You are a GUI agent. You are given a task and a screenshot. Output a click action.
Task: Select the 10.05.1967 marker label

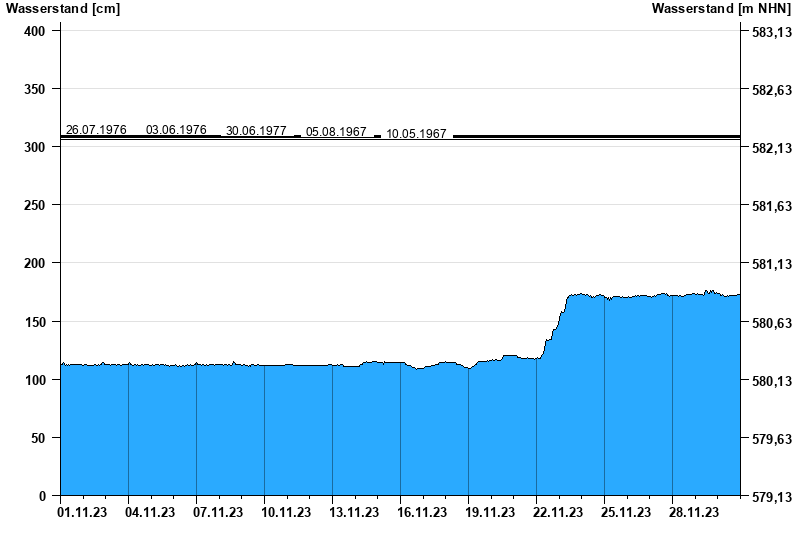[416, 133]
